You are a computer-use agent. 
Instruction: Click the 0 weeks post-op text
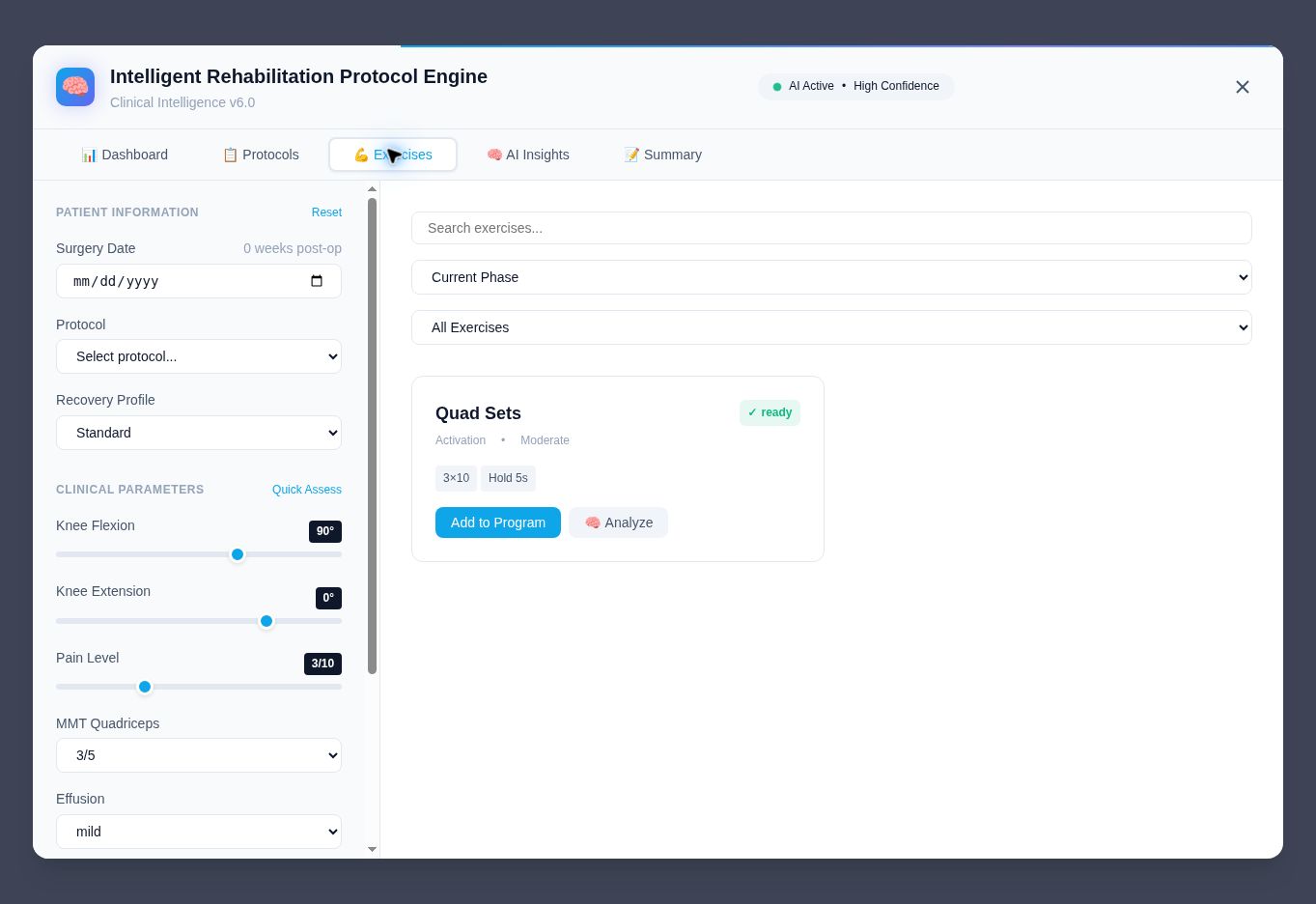click(x=293, y=248)
